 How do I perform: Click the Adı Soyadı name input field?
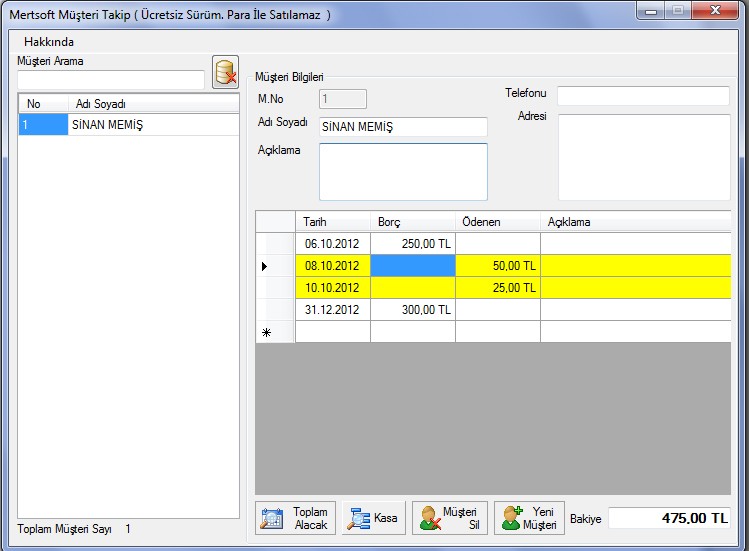[403, 127]
